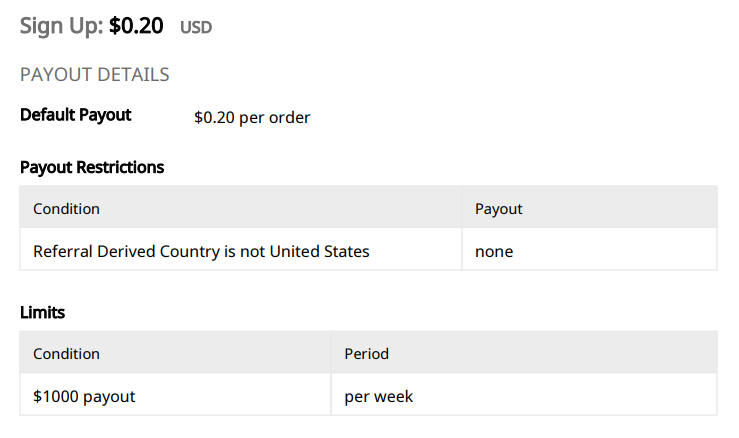Click the Default Payout label

click(75, 115)
